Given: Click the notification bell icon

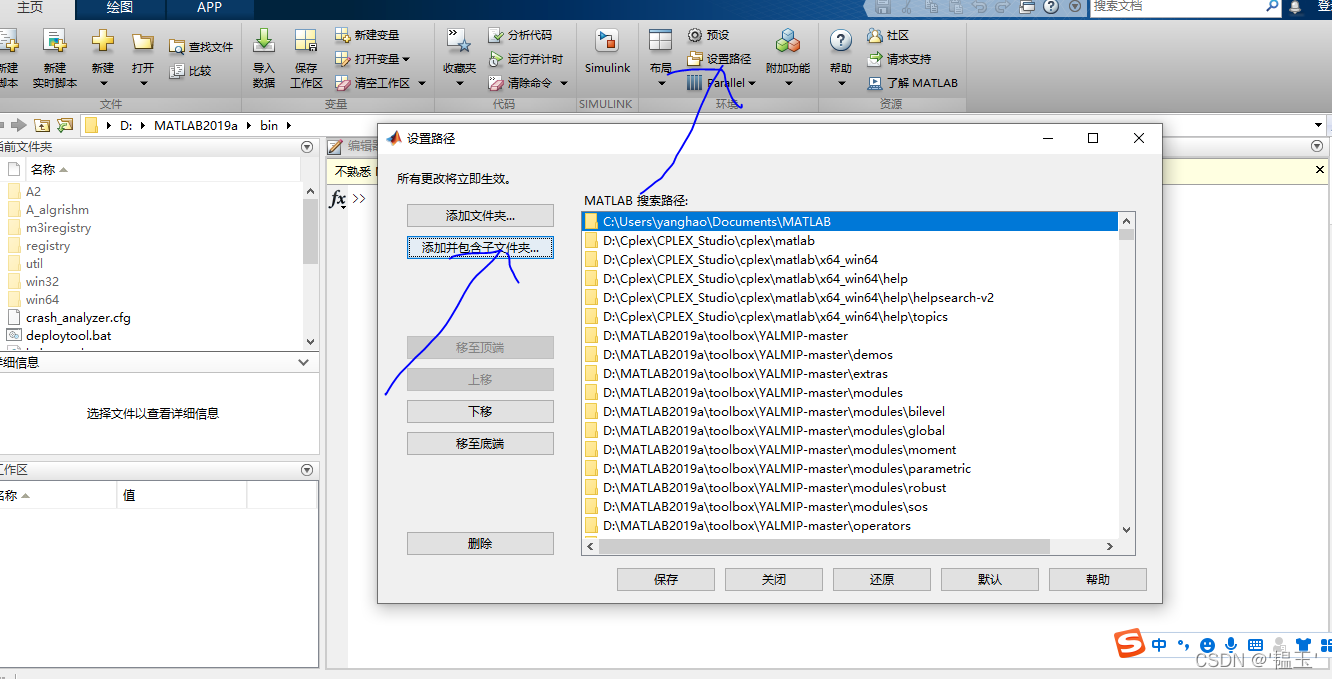Looking at the screenshot, I should [1296, 6].
